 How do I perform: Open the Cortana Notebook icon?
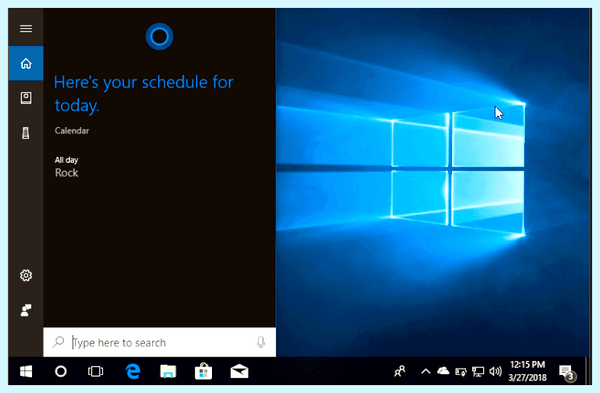pyautogui.click(x=26, y=98)
